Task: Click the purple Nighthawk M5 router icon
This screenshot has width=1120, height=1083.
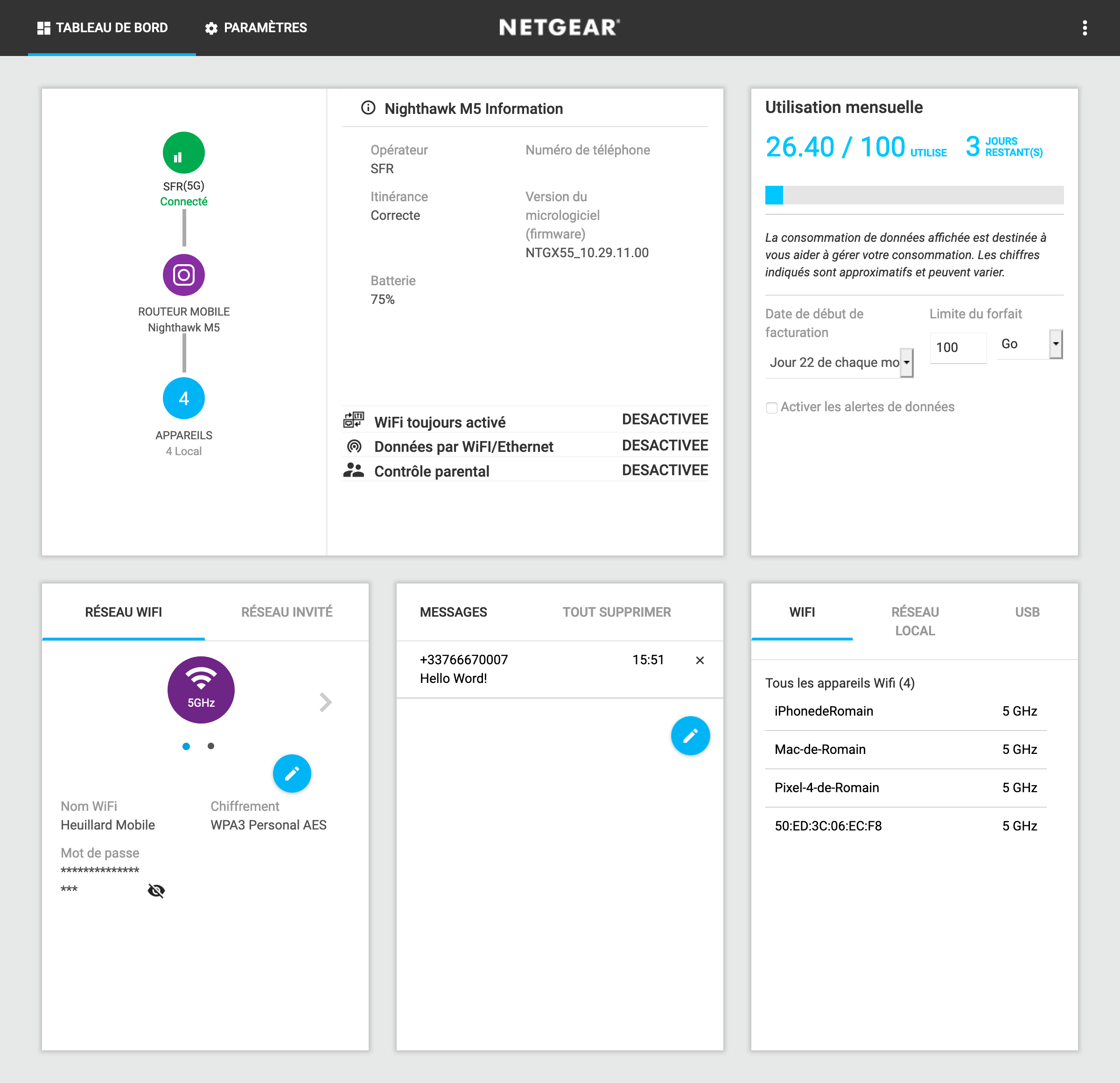Action: pyautogui.click(x=183, y=275)
